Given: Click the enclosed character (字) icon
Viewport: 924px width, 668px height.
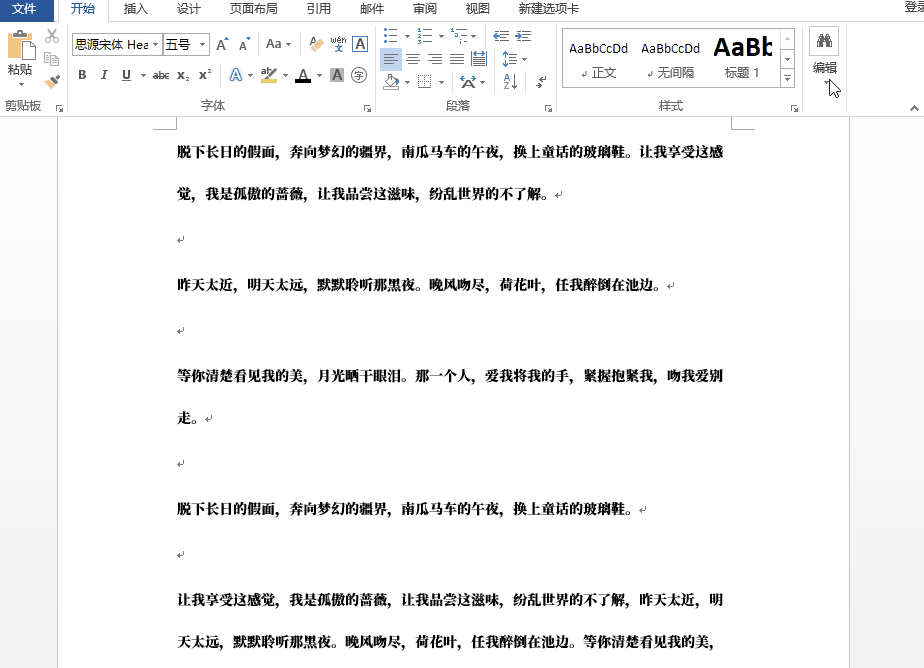Looking at the screenshot, I should 359,75.
